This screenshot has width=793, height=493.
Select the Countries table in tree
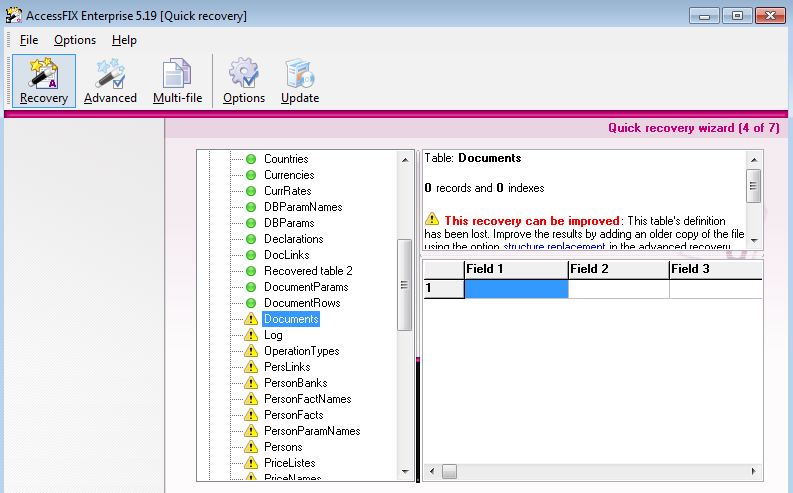286,159
